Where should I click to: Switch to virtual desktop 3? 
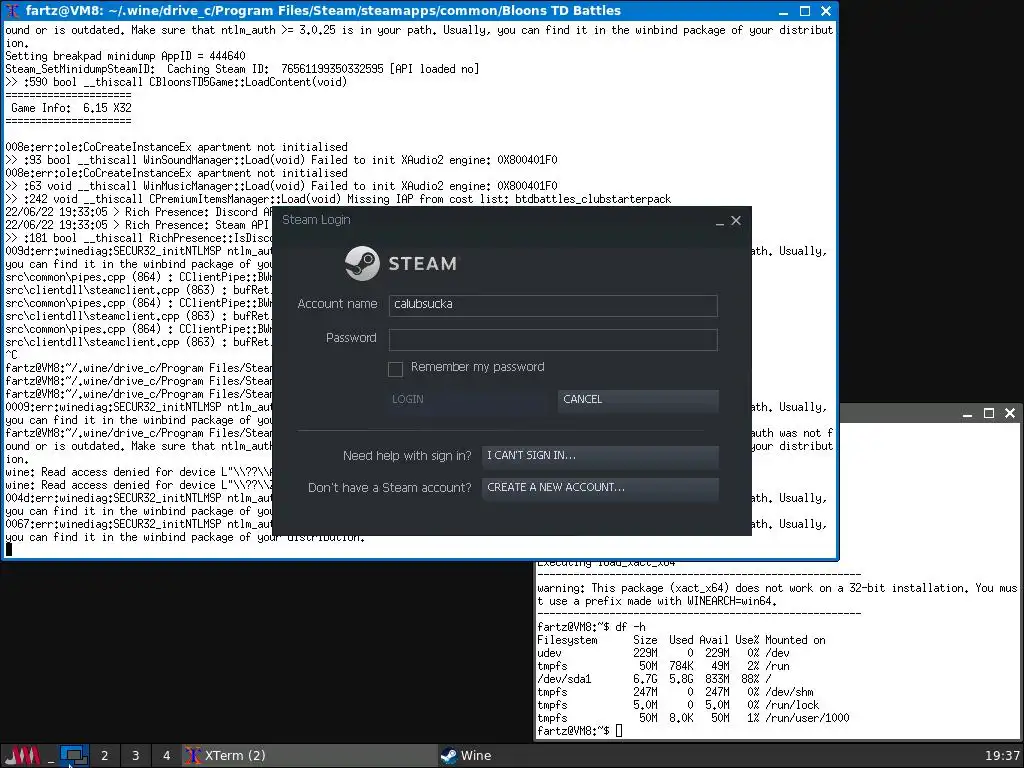point(135,756)
